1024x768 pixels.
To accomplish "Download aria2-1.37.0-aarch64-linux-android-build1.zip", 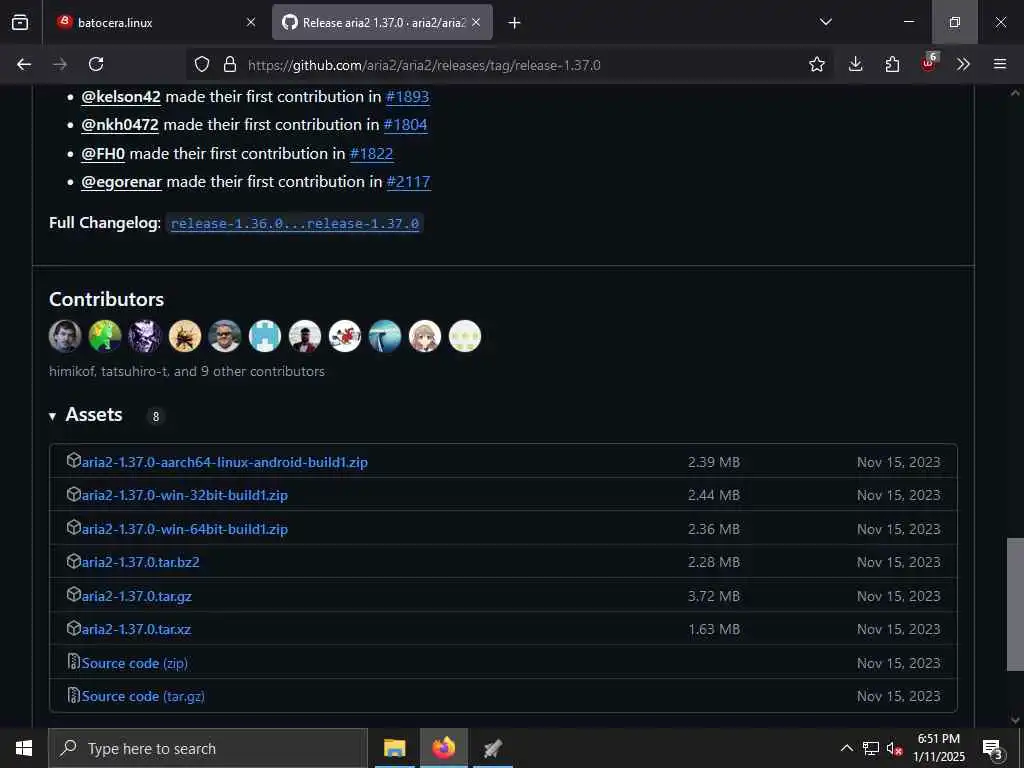I will pos(225,462).
